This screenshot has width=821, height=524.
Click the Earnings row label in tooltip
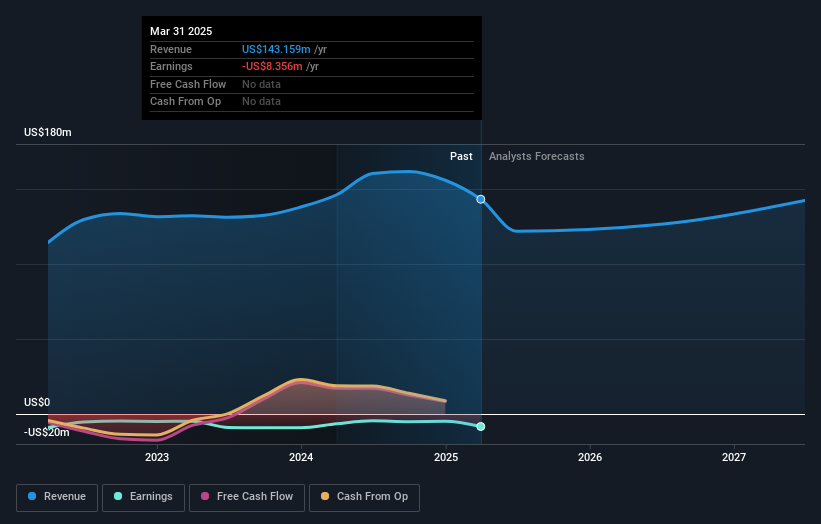[x=171, y=66]
